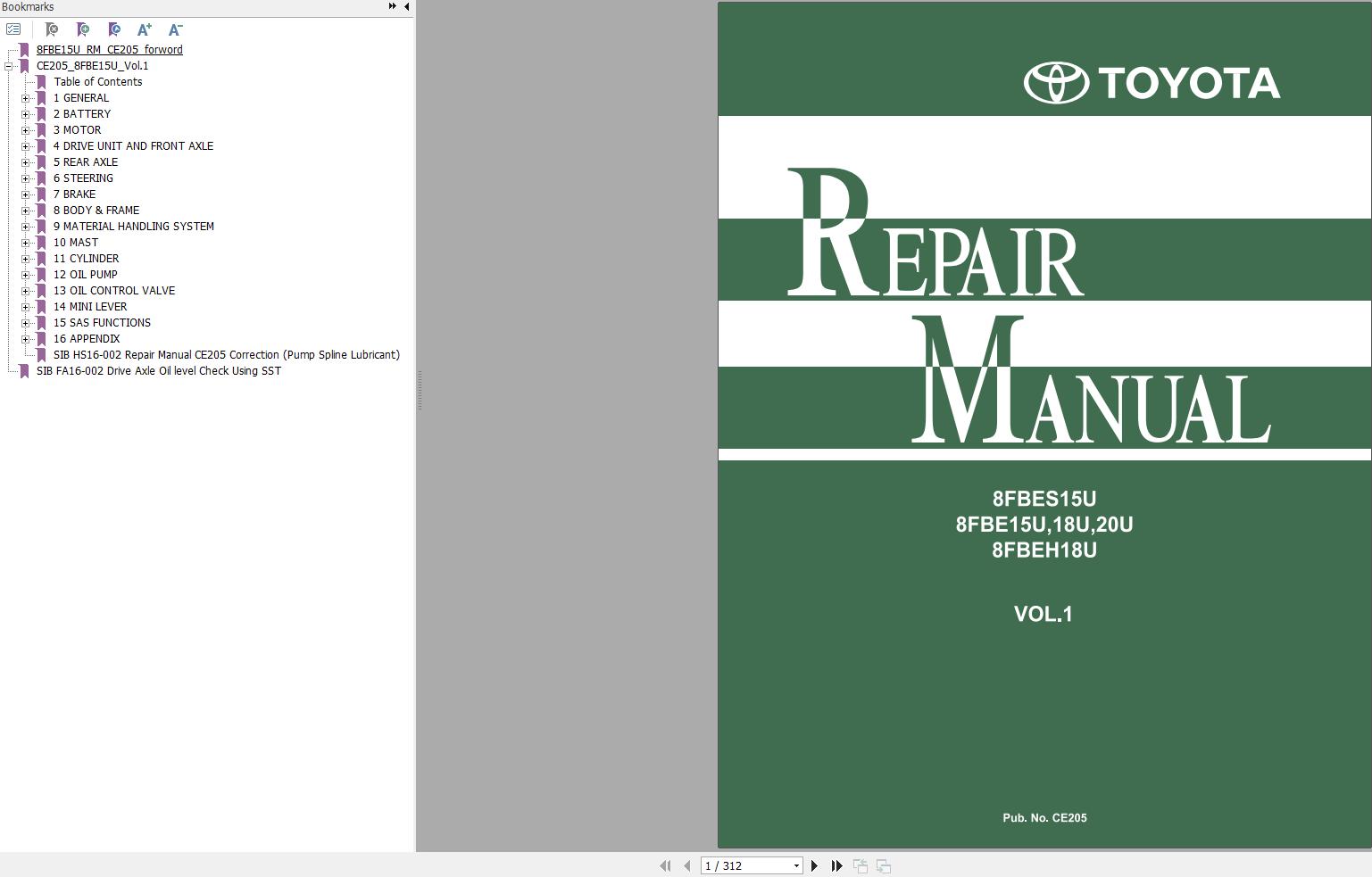Click the Repair Manual cover page

(1044, 425)
